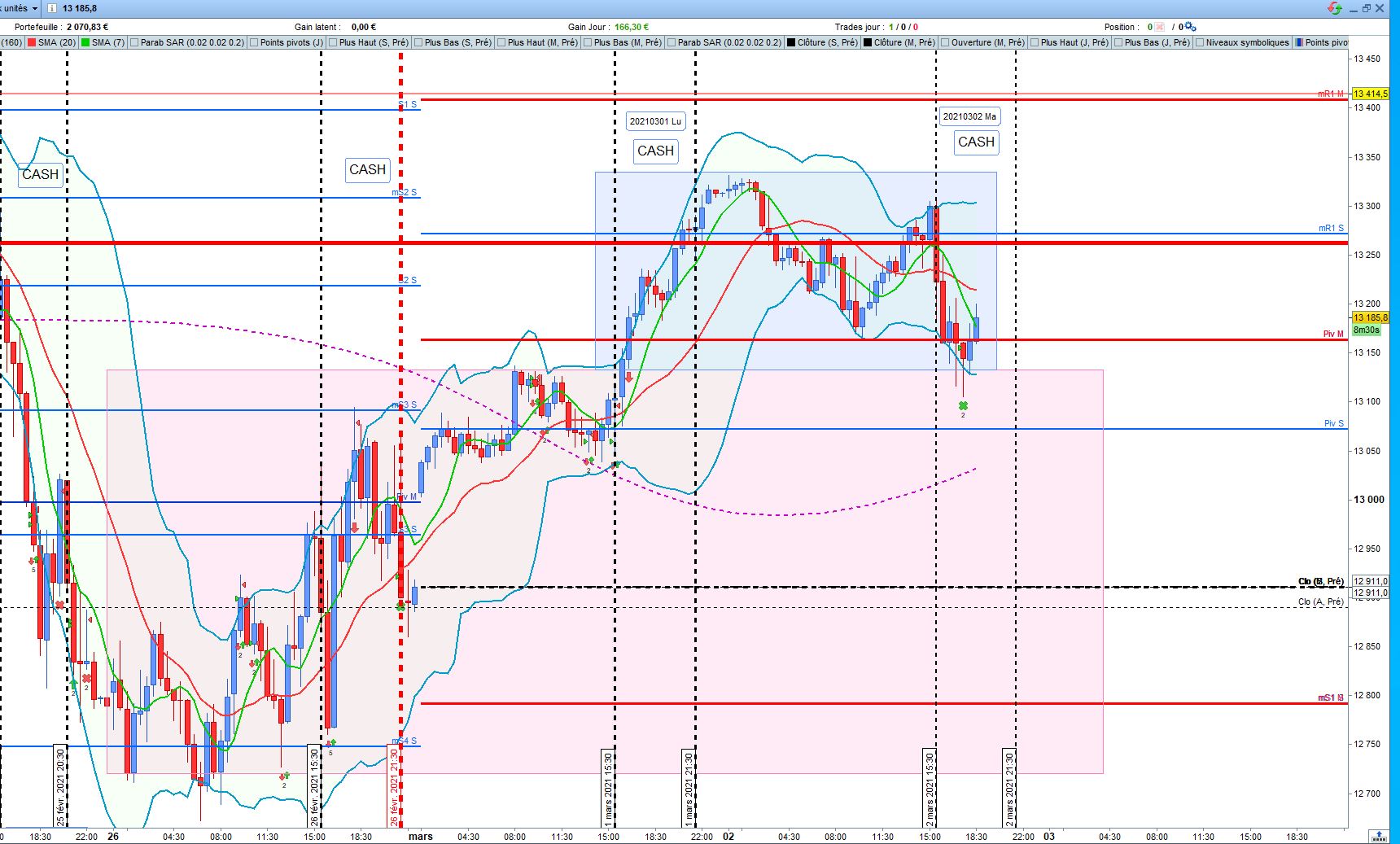Click the Clo (A, Pré) level label
The height and width of the screenshot is (844, 1400).
(x=1321, y=602)
